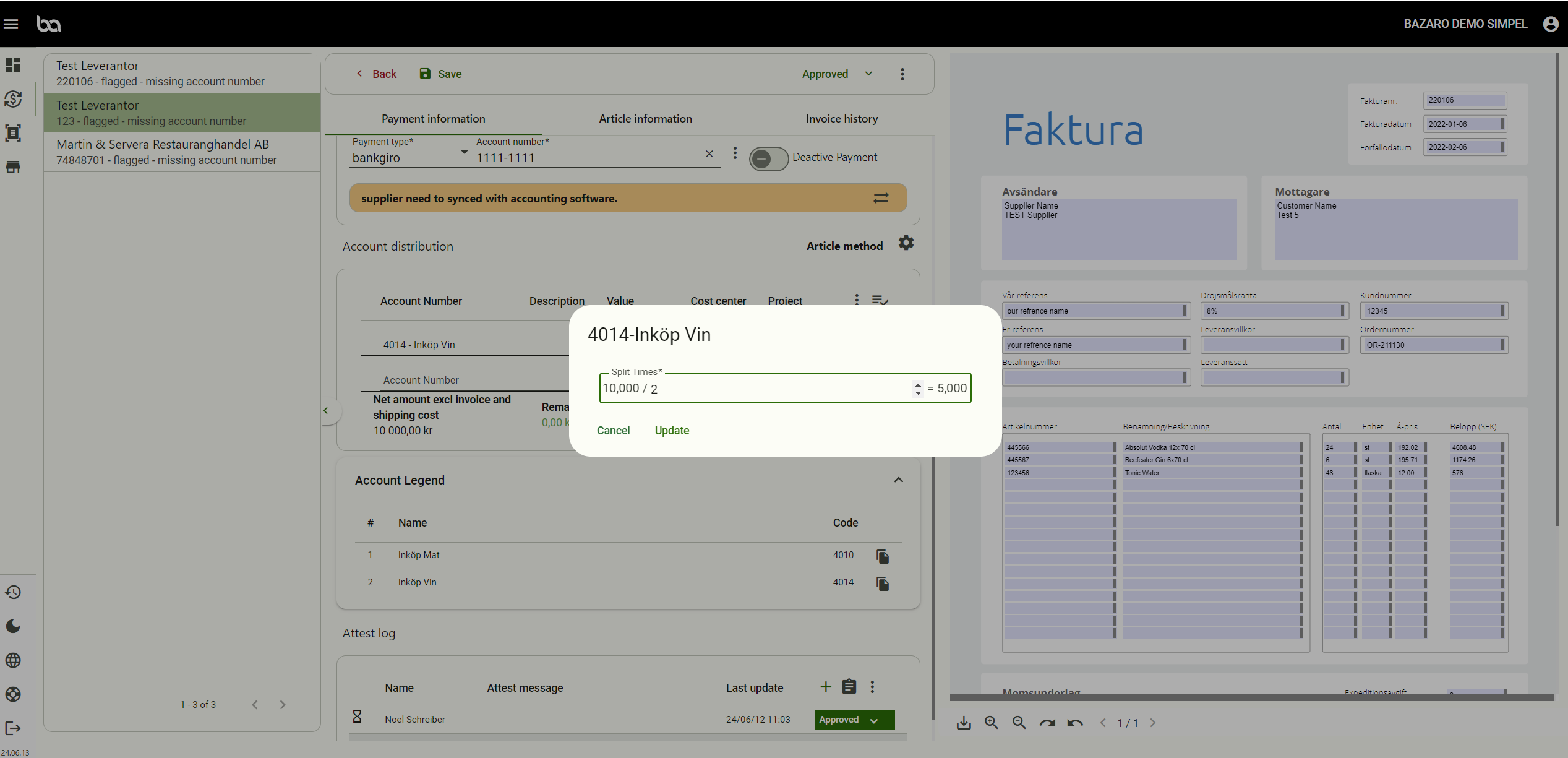Add a new attest log entry
Image resolution: width=1568 pixels, height=758 pixels.
click(x=825, y=687)
